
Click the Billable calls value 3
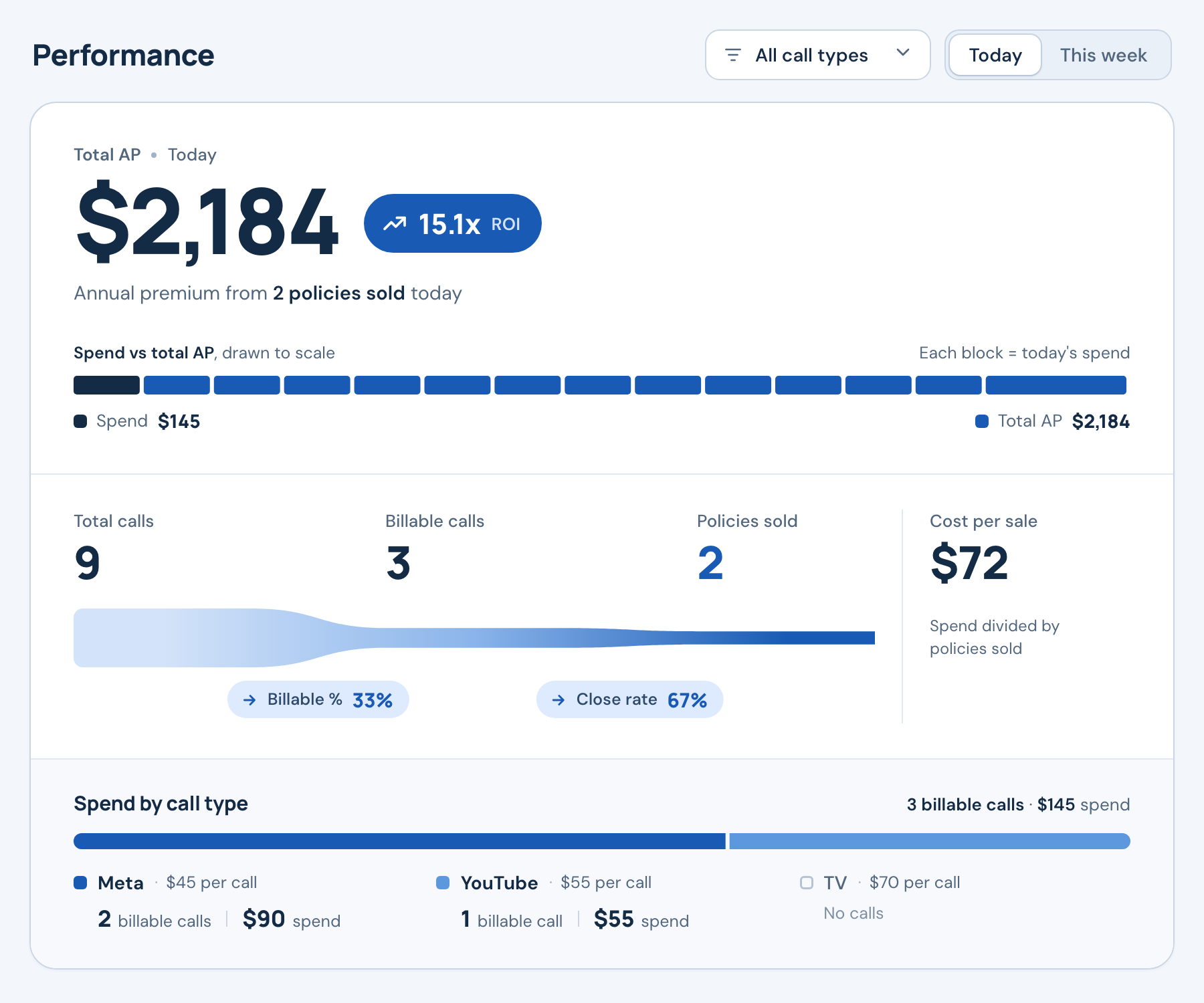pos(398,562)
